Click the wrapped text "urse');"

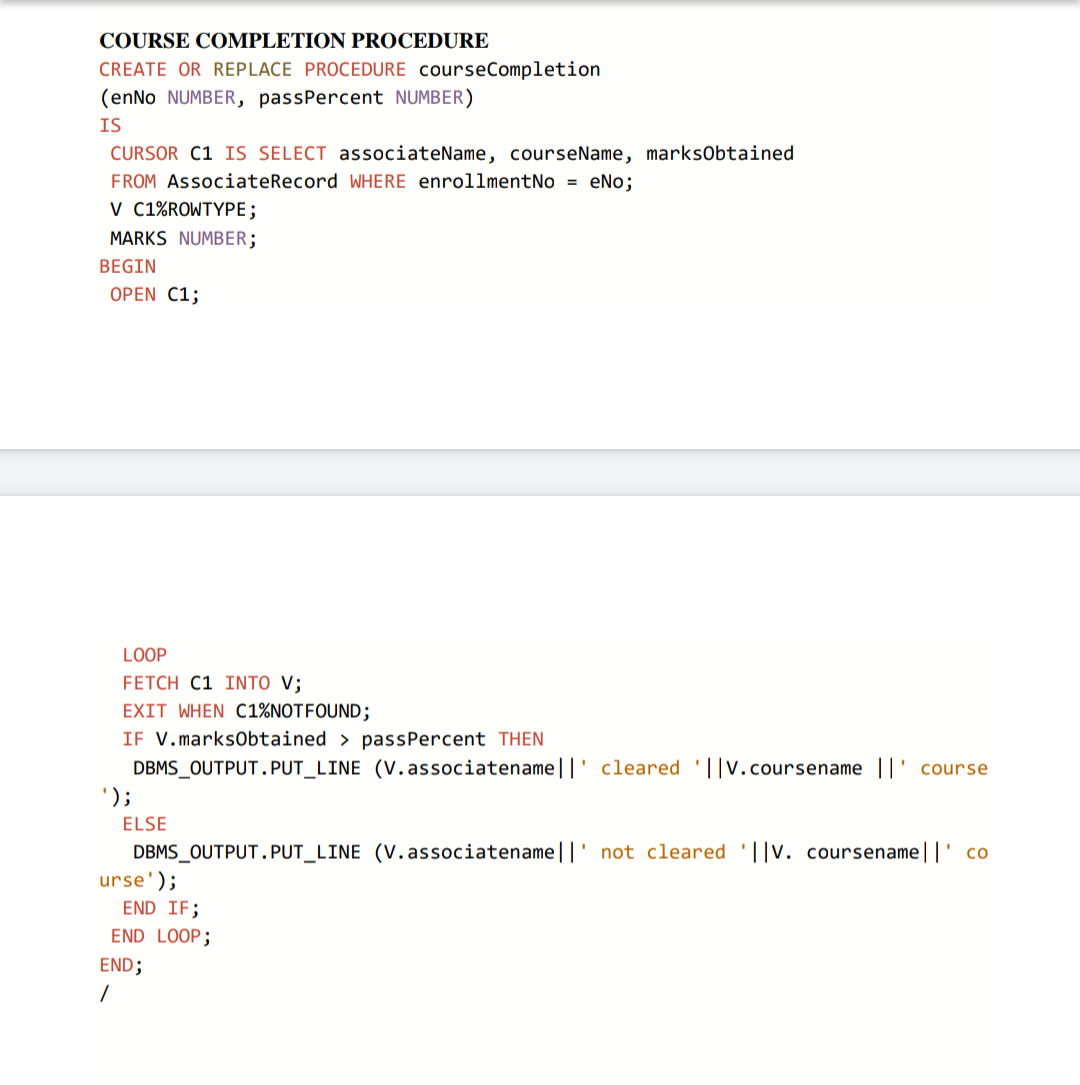138,881
